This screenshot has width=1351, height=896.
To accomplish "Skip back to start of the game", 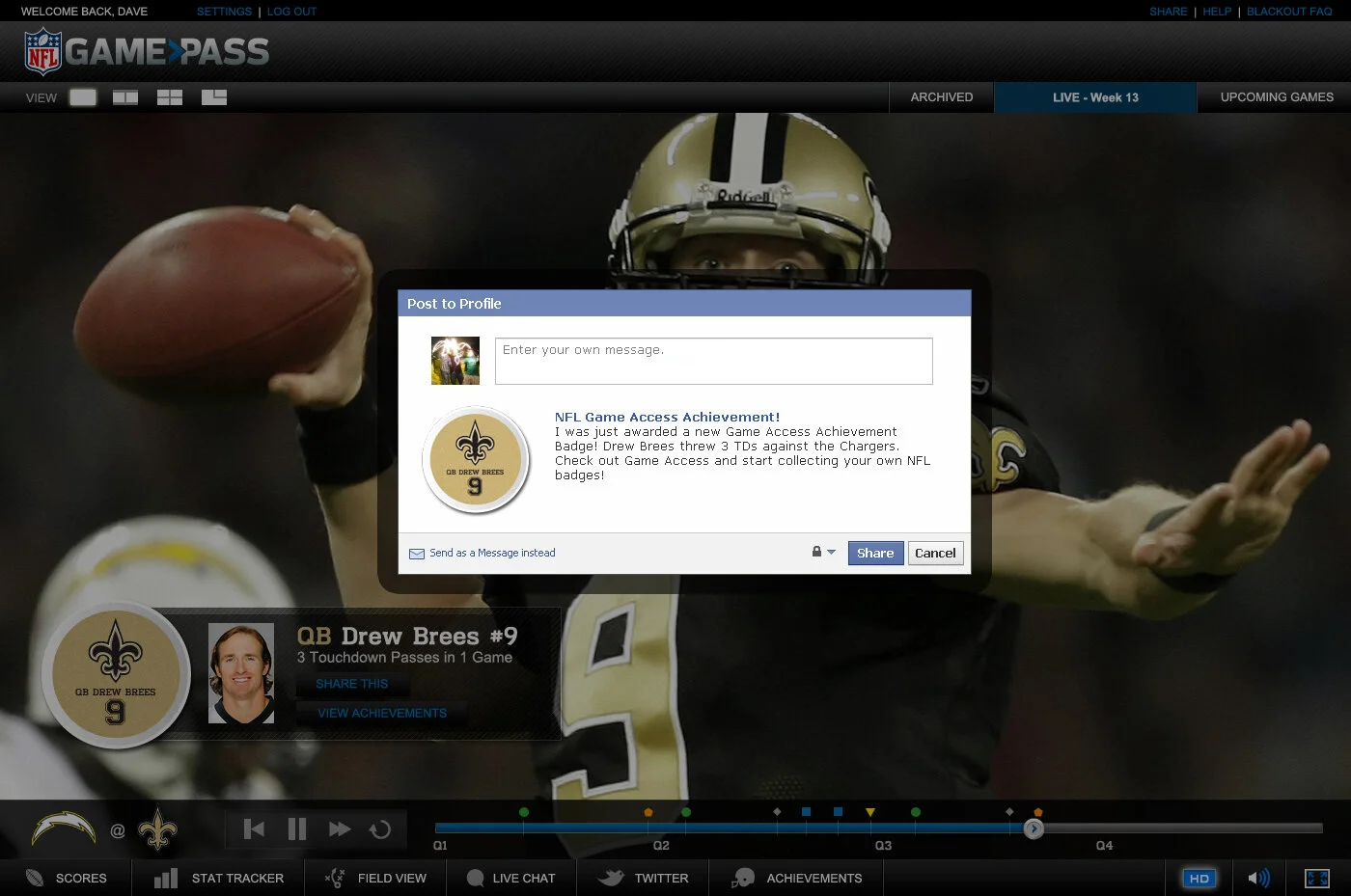I will [x=254, y=829].
